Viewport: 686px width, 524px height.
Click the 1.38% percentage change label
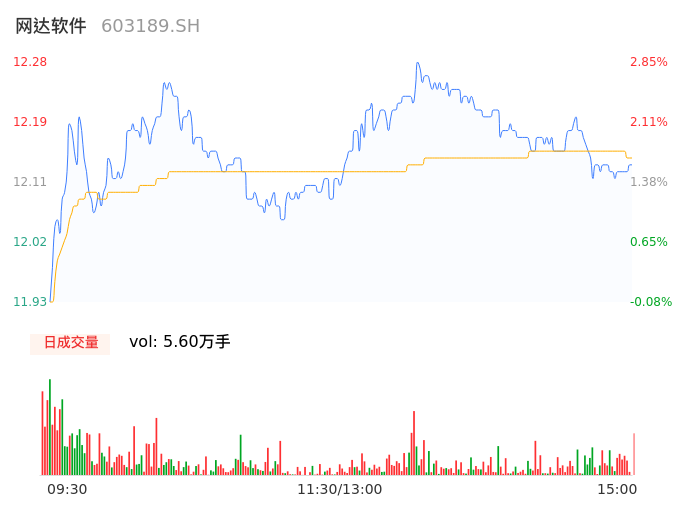pos(649,182)
